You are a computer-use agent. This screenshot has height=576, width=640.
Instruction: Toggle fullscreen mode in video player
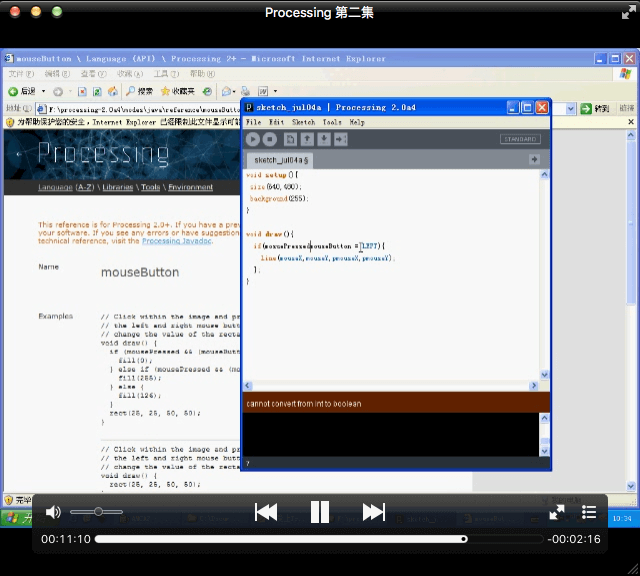[x=557, y=512]
